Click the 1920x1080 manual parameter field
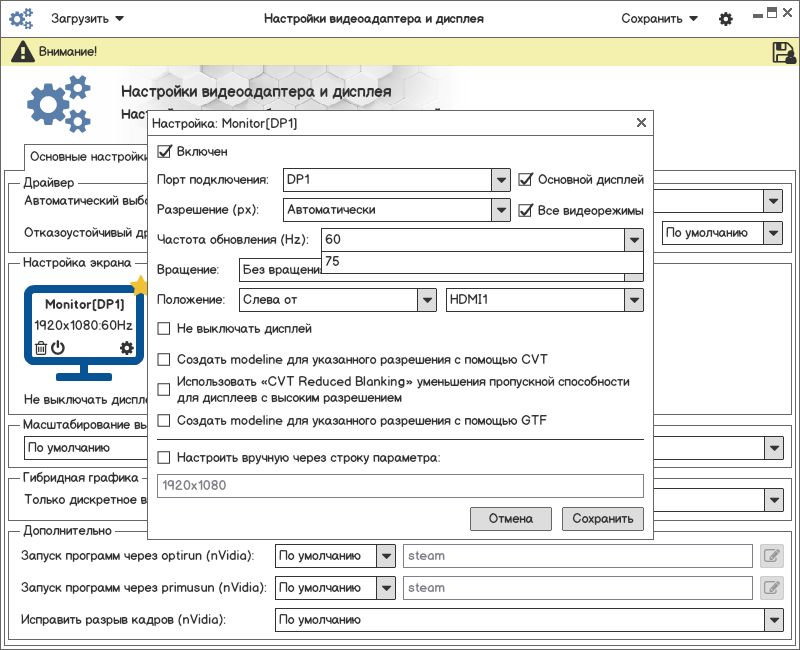Viewport: 800px width, 650px height. (400, 486)
